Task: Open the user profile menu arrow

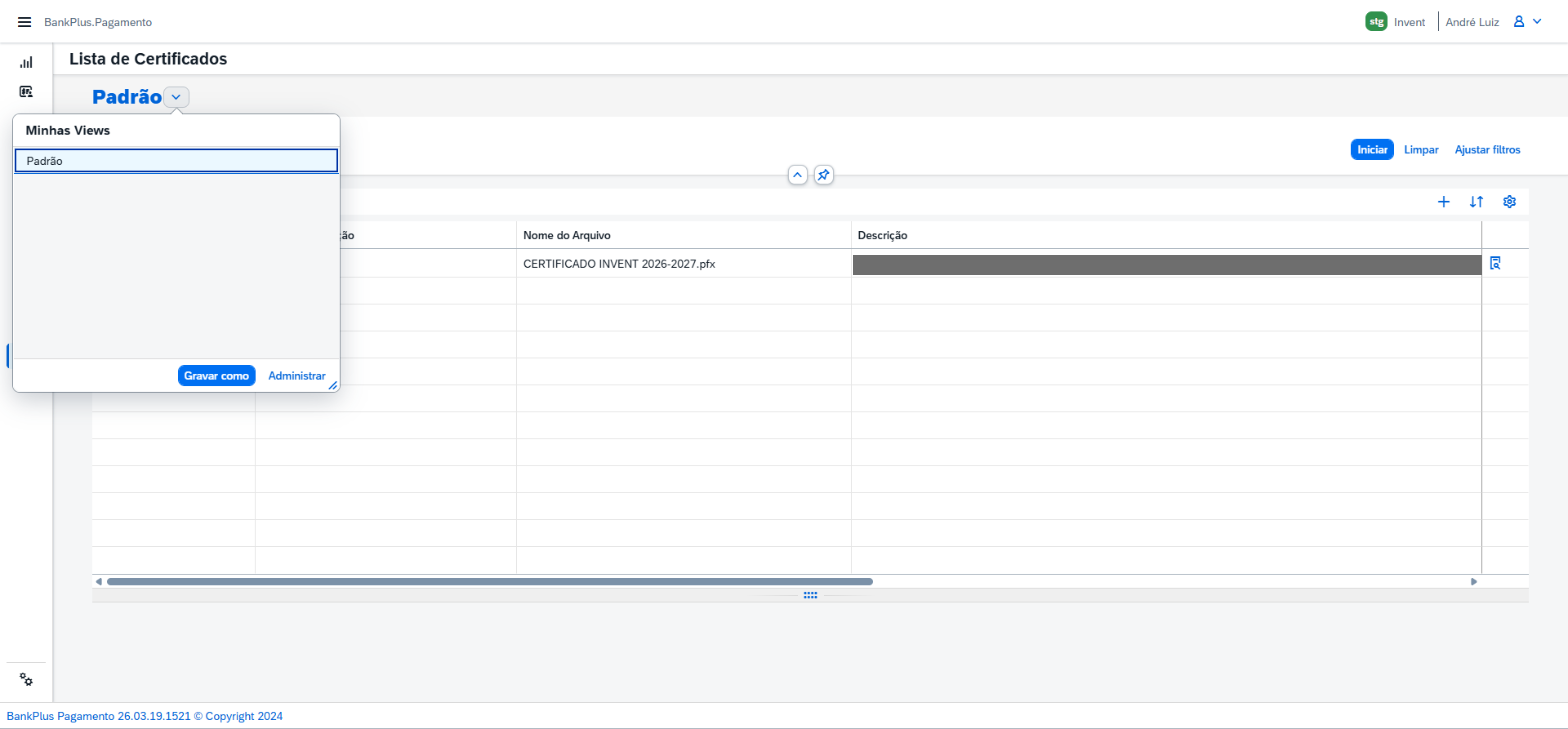Action: [1537, 22]
